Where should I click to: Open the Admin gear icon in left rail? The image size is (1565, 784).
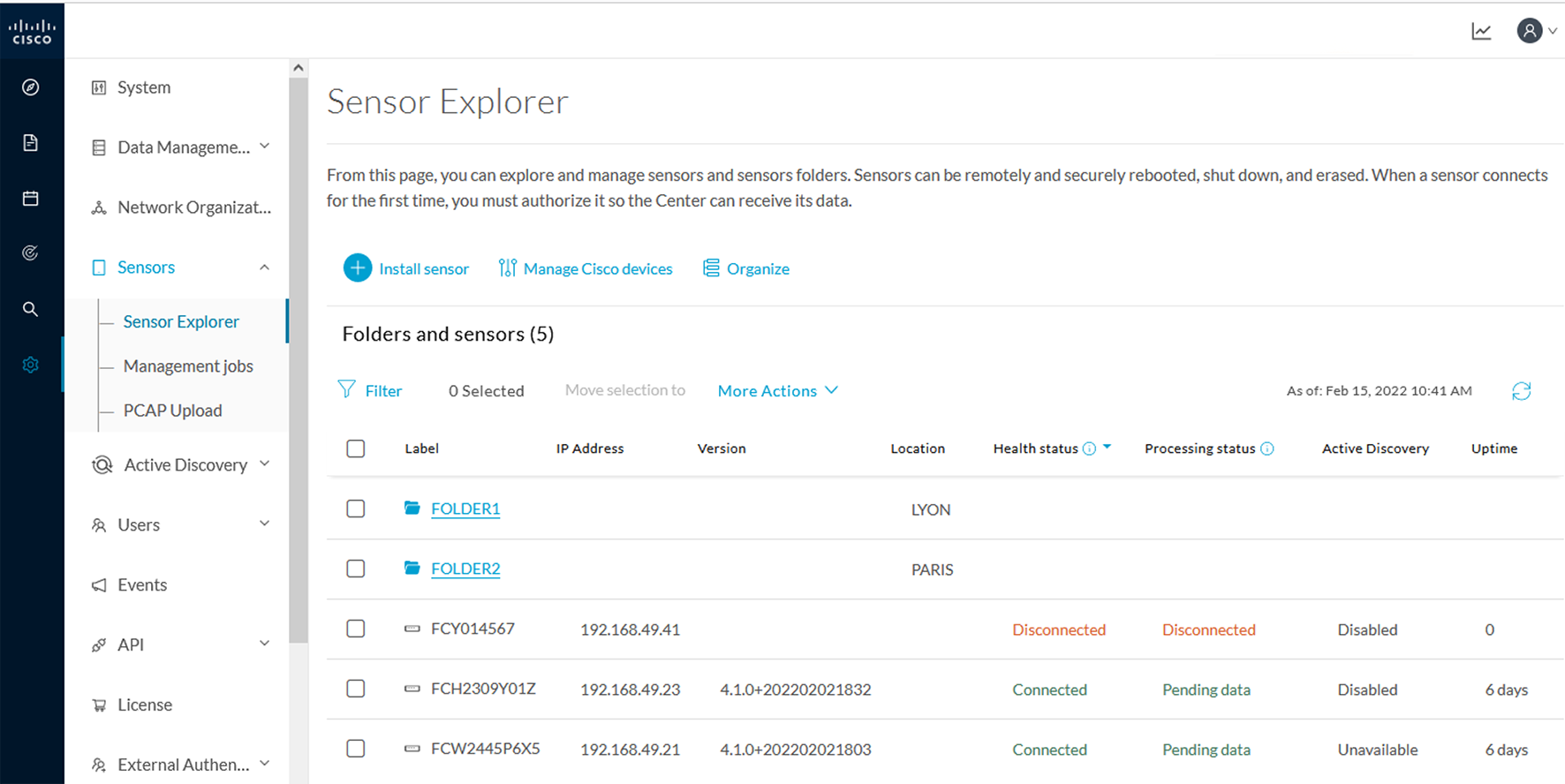(x=31, y=365)
